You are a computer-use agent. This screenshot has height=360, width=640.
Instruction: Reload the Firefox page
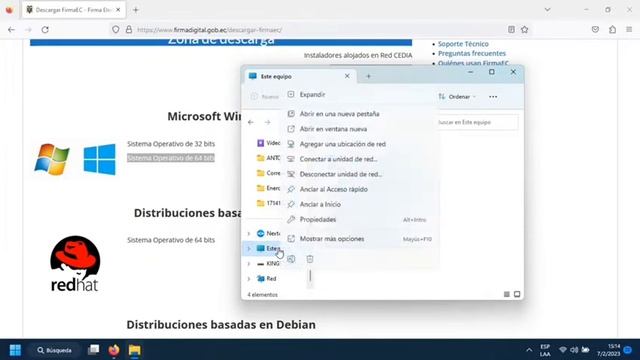coord(45,29)
